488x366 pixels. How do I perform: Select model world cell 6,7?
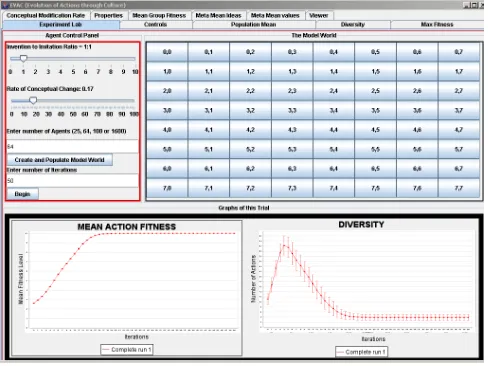click(x=459, y=169)
